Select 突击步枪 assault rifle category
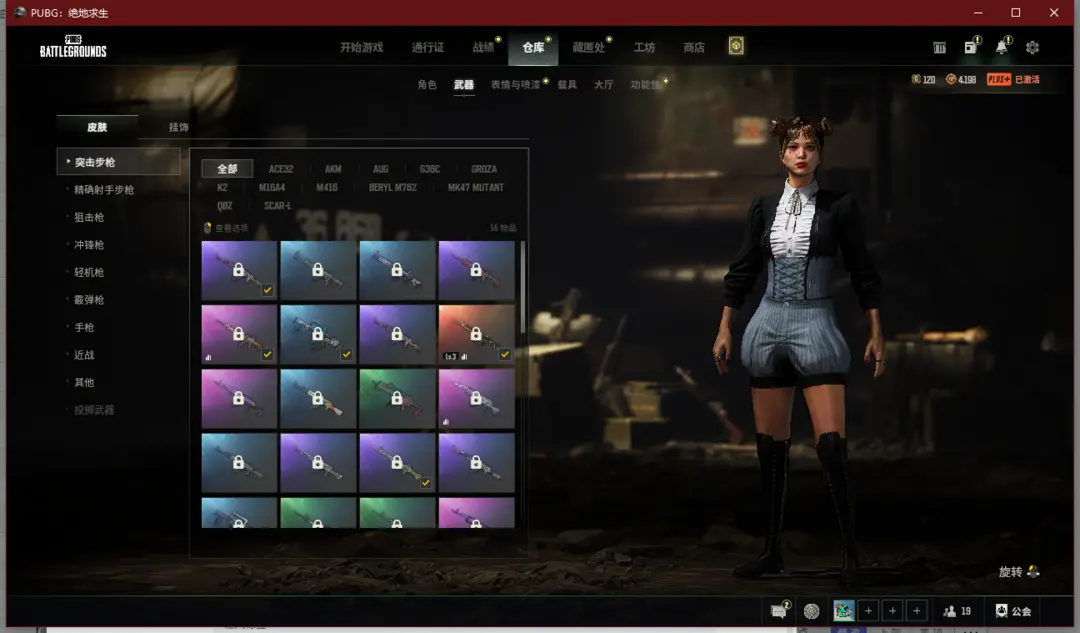This screenshot has height=633, width=1080. 118,162
